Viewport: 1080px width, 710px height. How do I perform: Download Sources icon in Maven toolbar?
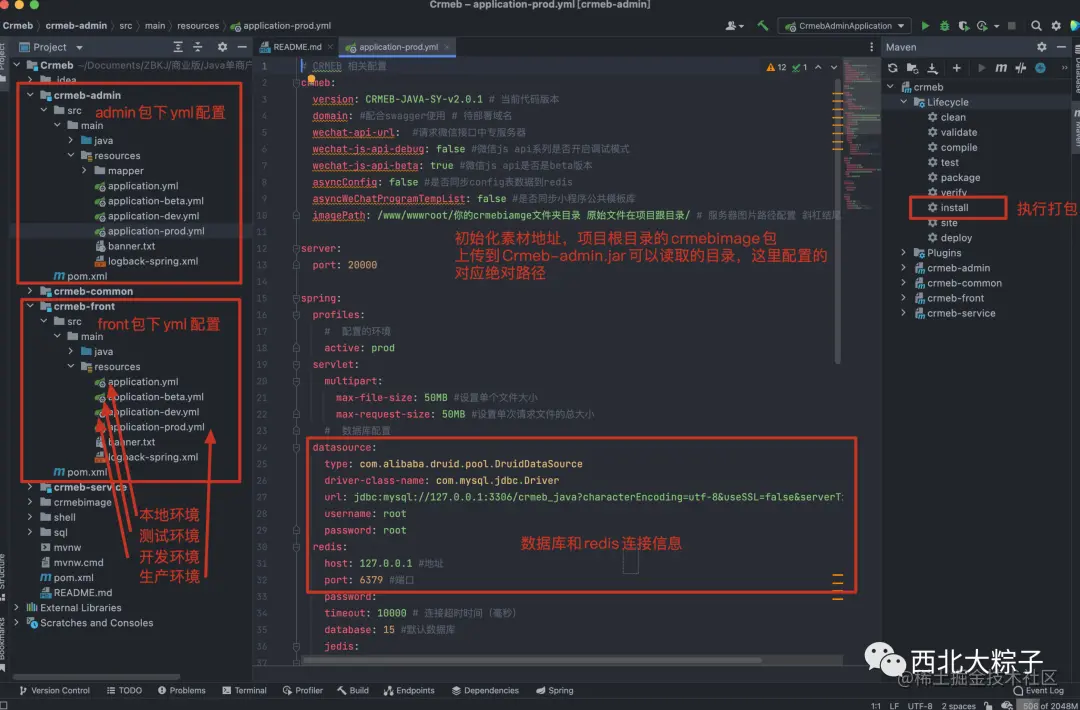pyautogui.click(x=932, y=67)
